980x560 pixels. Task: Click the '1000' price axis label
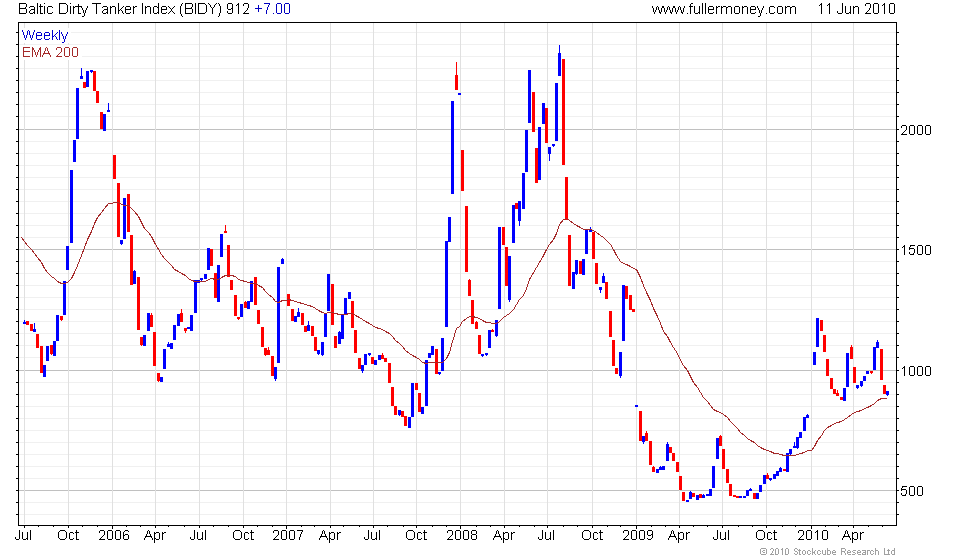point(916,371)
